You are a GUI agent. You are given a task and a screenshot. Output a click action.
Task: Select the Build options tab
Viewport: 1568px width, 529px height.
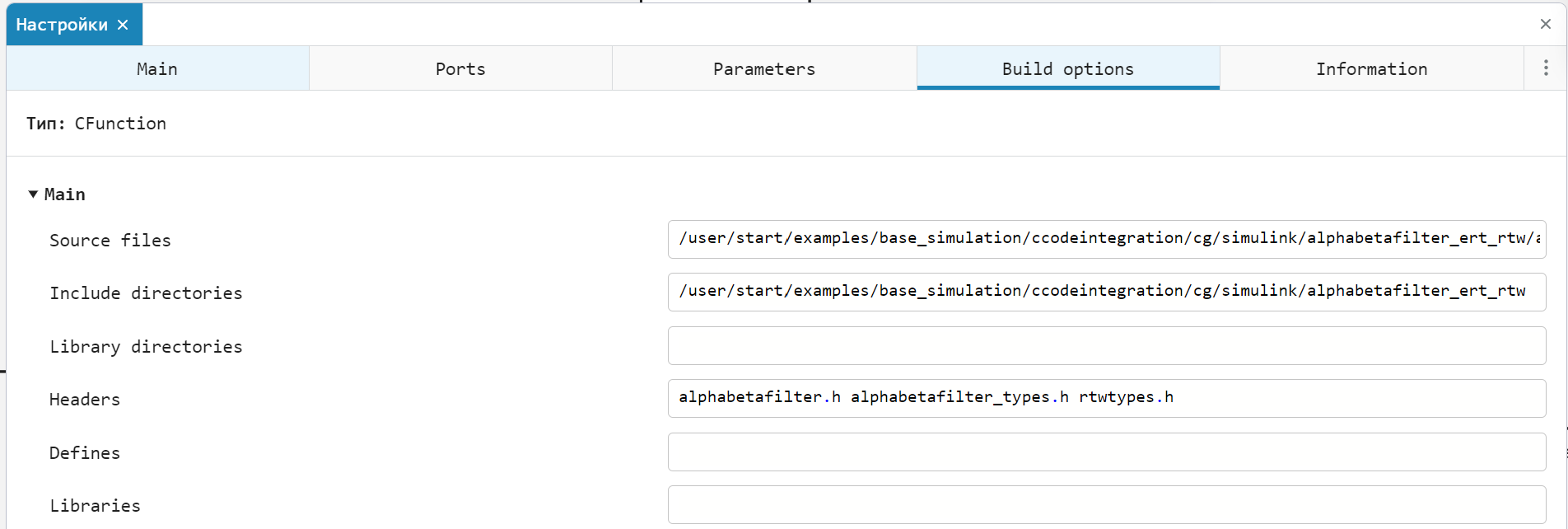(1067, 69)
